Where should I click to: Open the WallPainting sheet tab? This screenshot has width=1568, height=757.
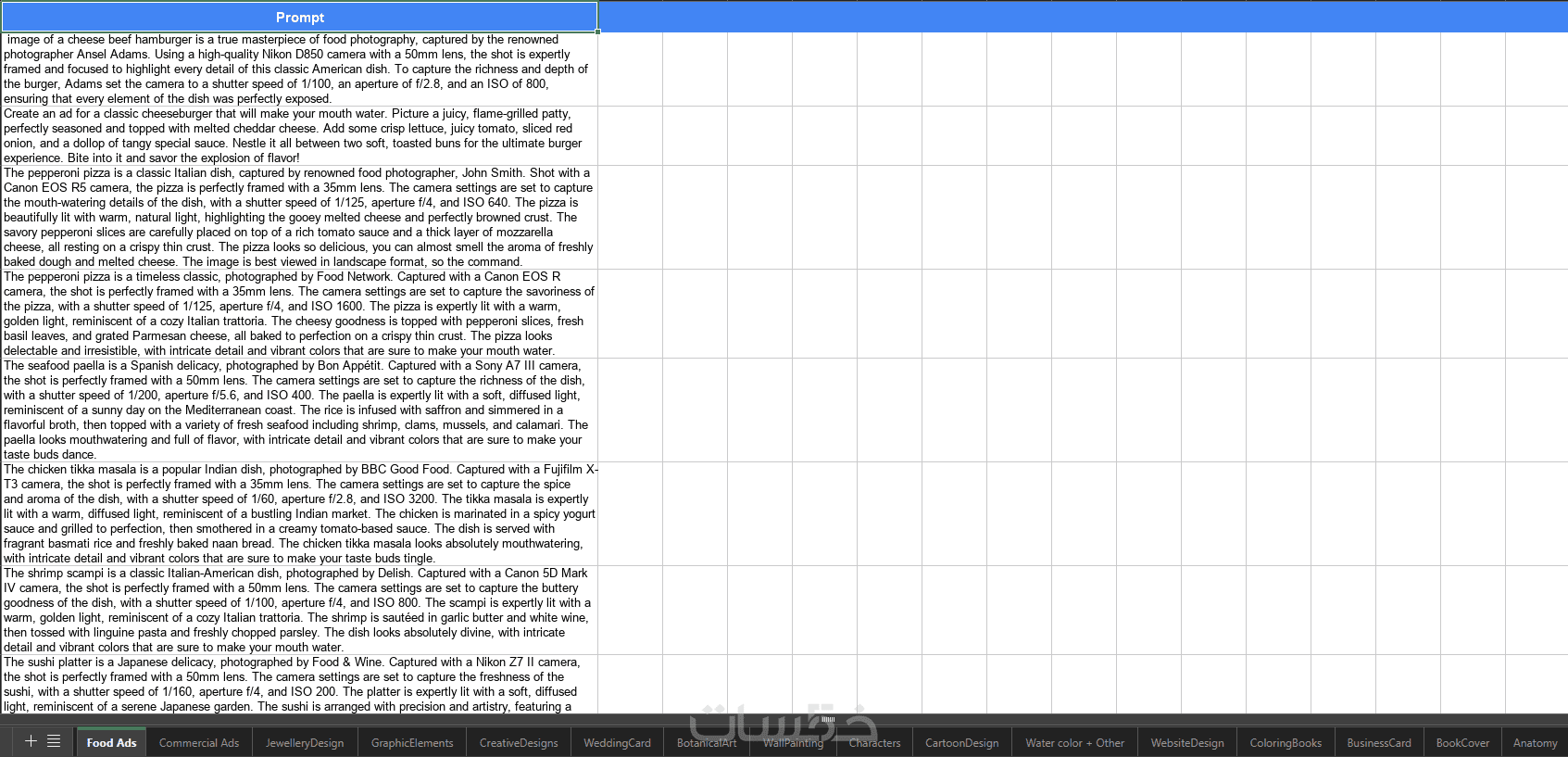[x=793, y=742]
